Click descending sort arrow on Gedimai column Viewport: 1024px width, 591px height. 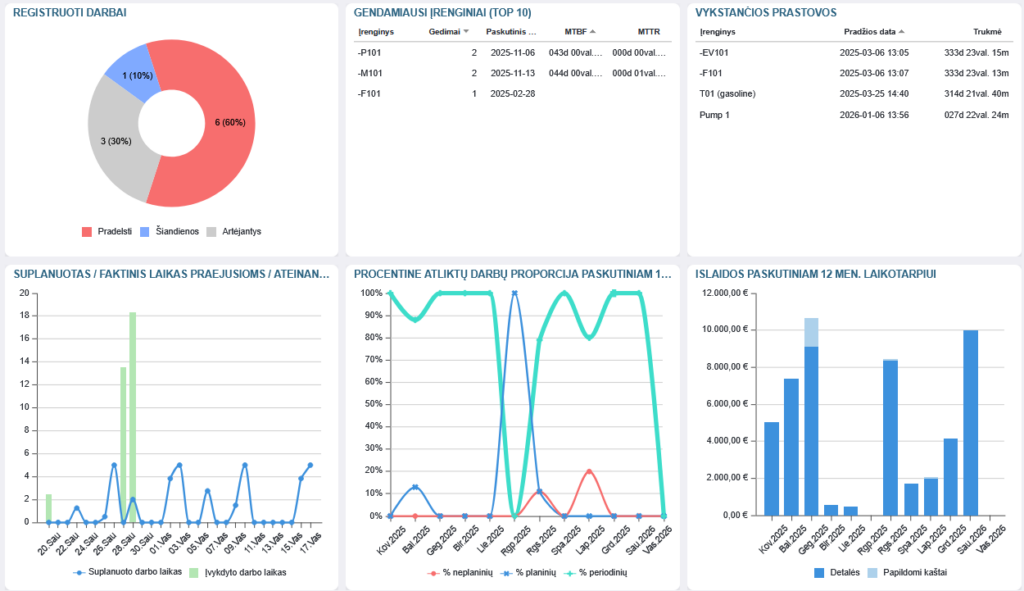click(466, 32)
